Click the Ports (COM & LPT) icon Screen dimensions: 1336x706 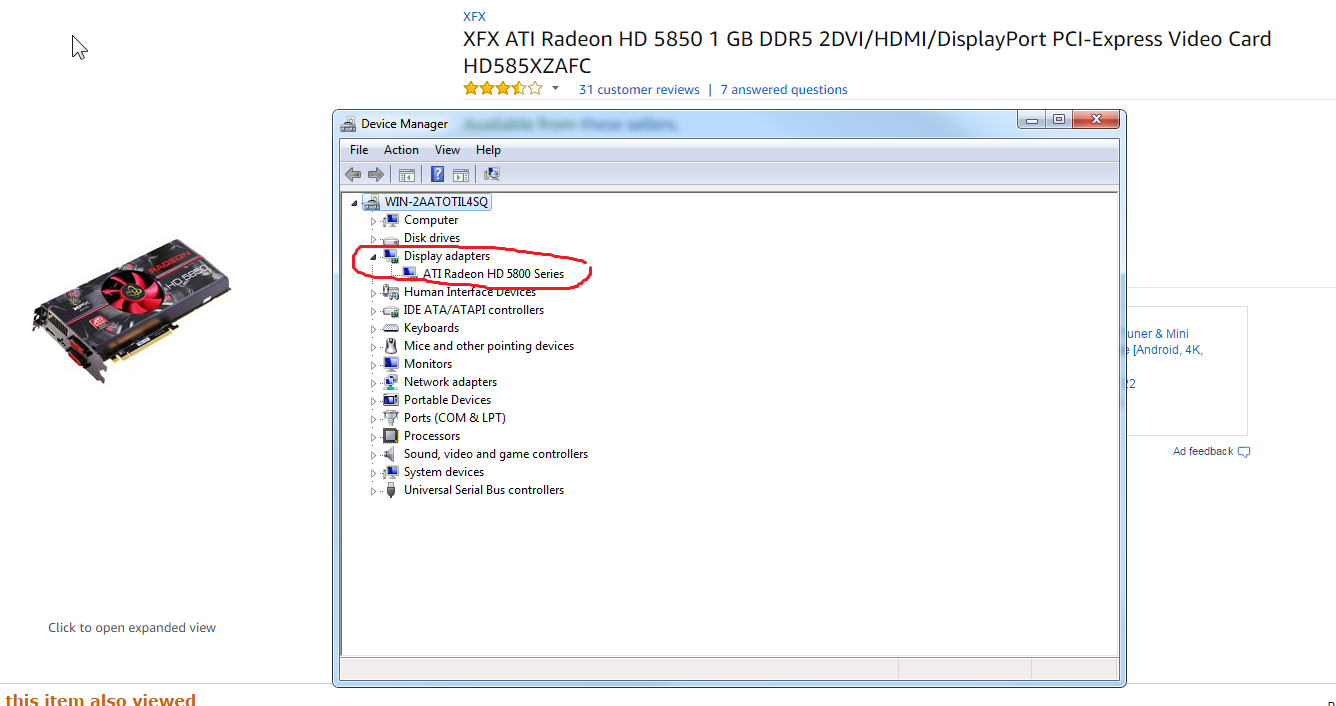pyautogui.click(x=391, y=418)
